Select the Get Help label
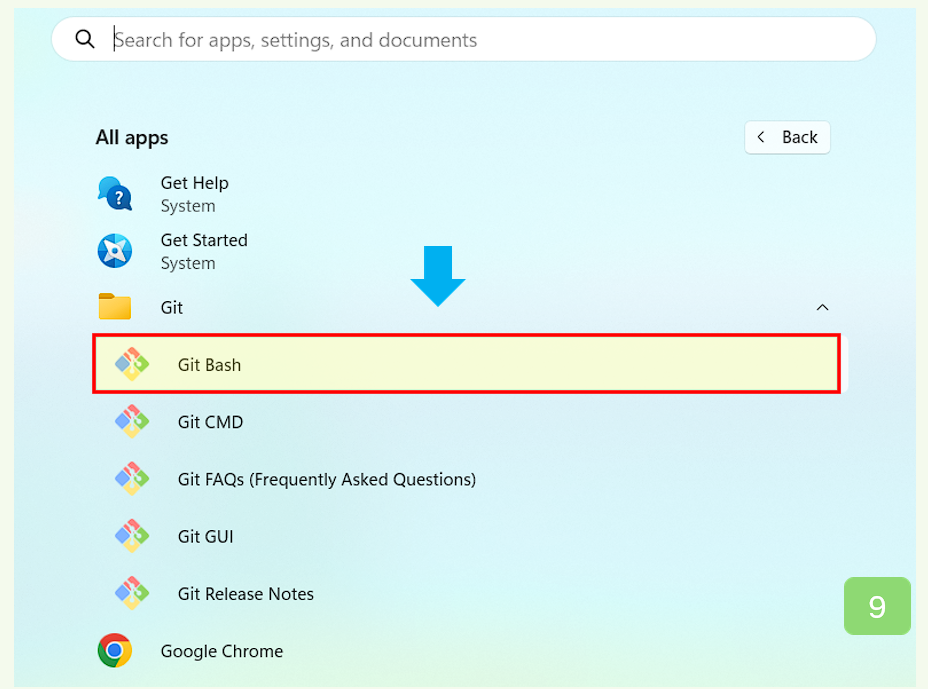The image size is (928, 689). tap(195, 183)
